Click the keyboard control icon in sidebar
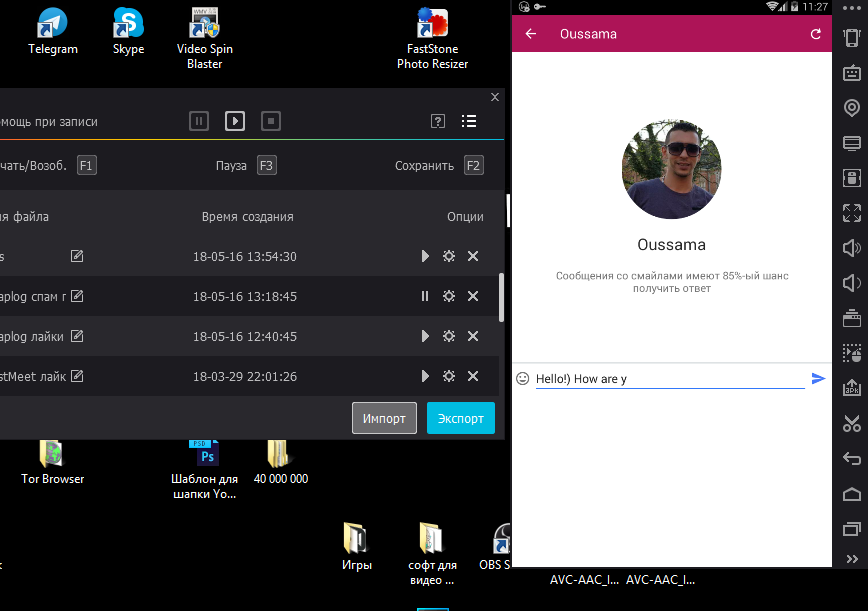 pyautogui.click(x=852, y=73)
